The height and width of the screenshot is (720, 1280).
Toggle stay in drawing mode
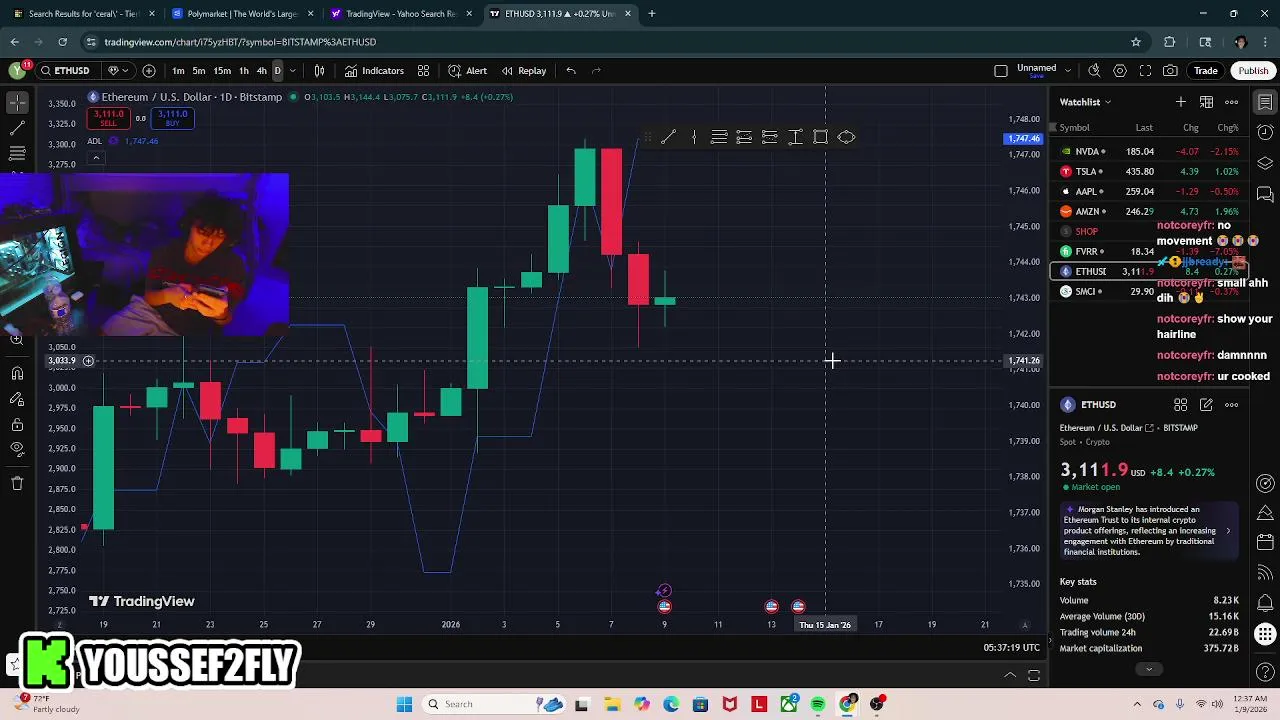click(x=17, y=400)
